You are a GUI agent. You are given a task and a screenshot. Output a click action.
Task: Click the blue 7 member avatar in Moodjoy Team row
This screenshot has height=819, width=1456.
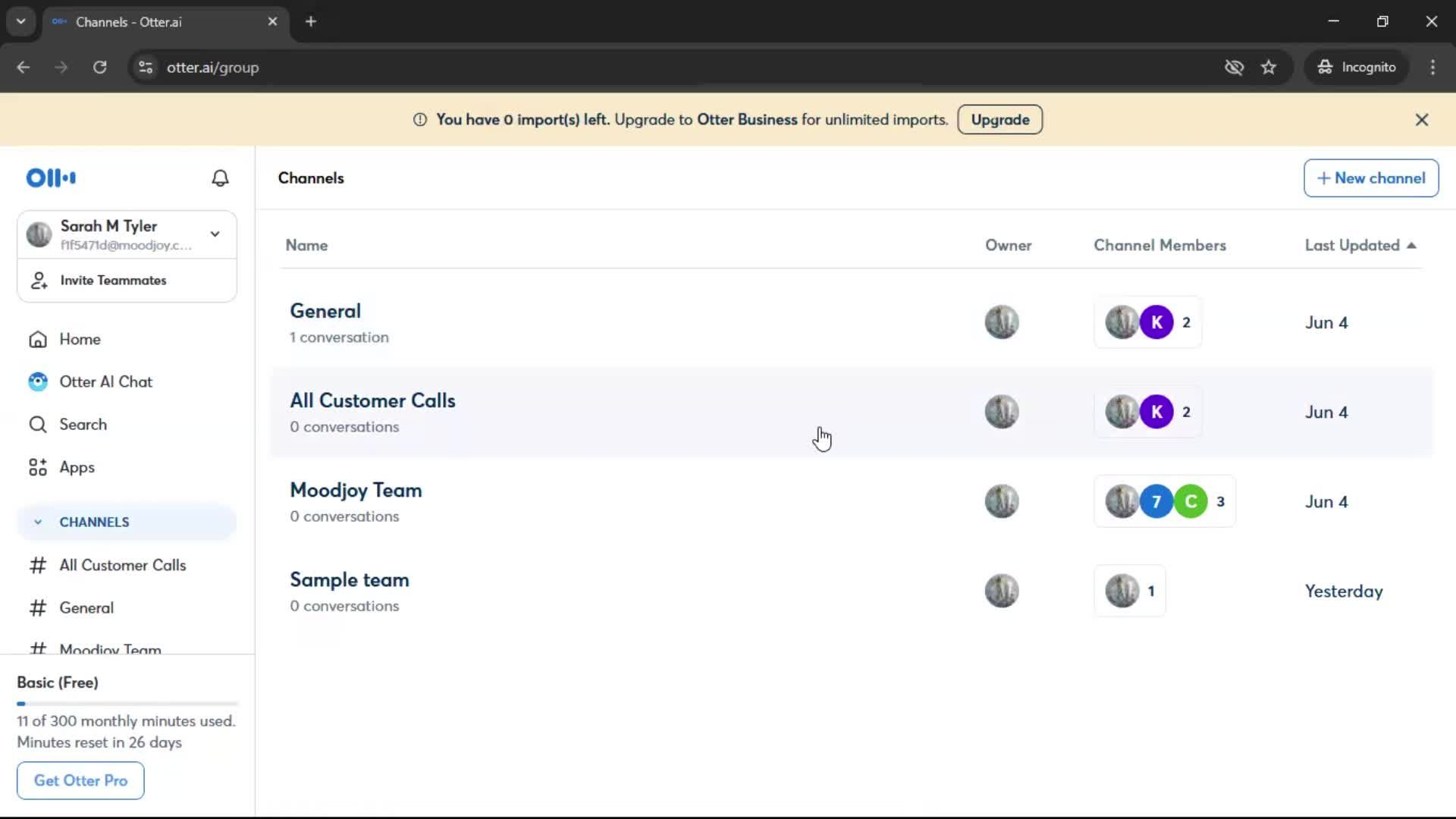[x=1156, y=501]
